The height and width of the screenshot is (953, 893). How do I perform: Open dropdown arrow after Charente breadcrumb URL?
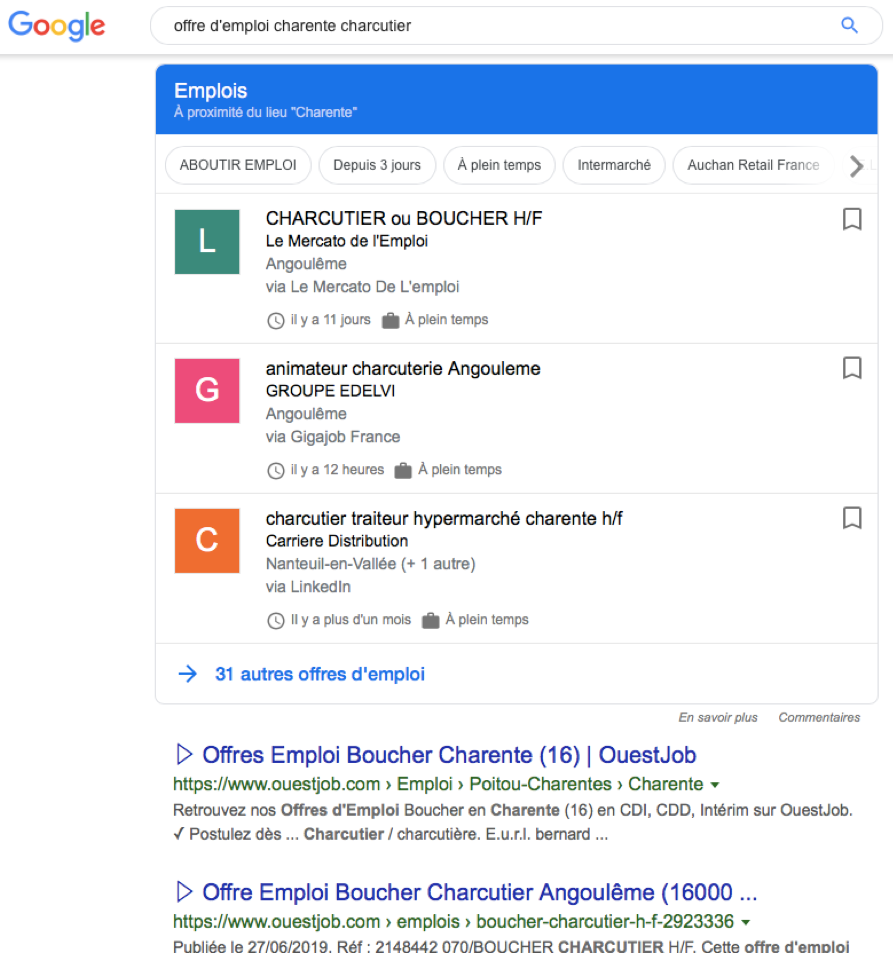(x=715, y=785)
